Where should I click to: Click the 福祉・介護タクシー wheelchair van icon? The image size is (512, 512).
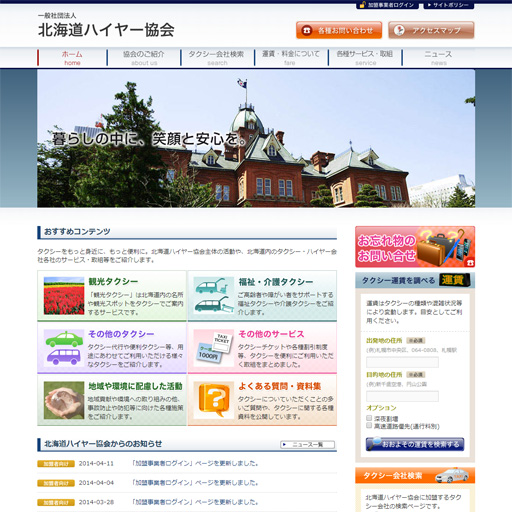[214, 296]
